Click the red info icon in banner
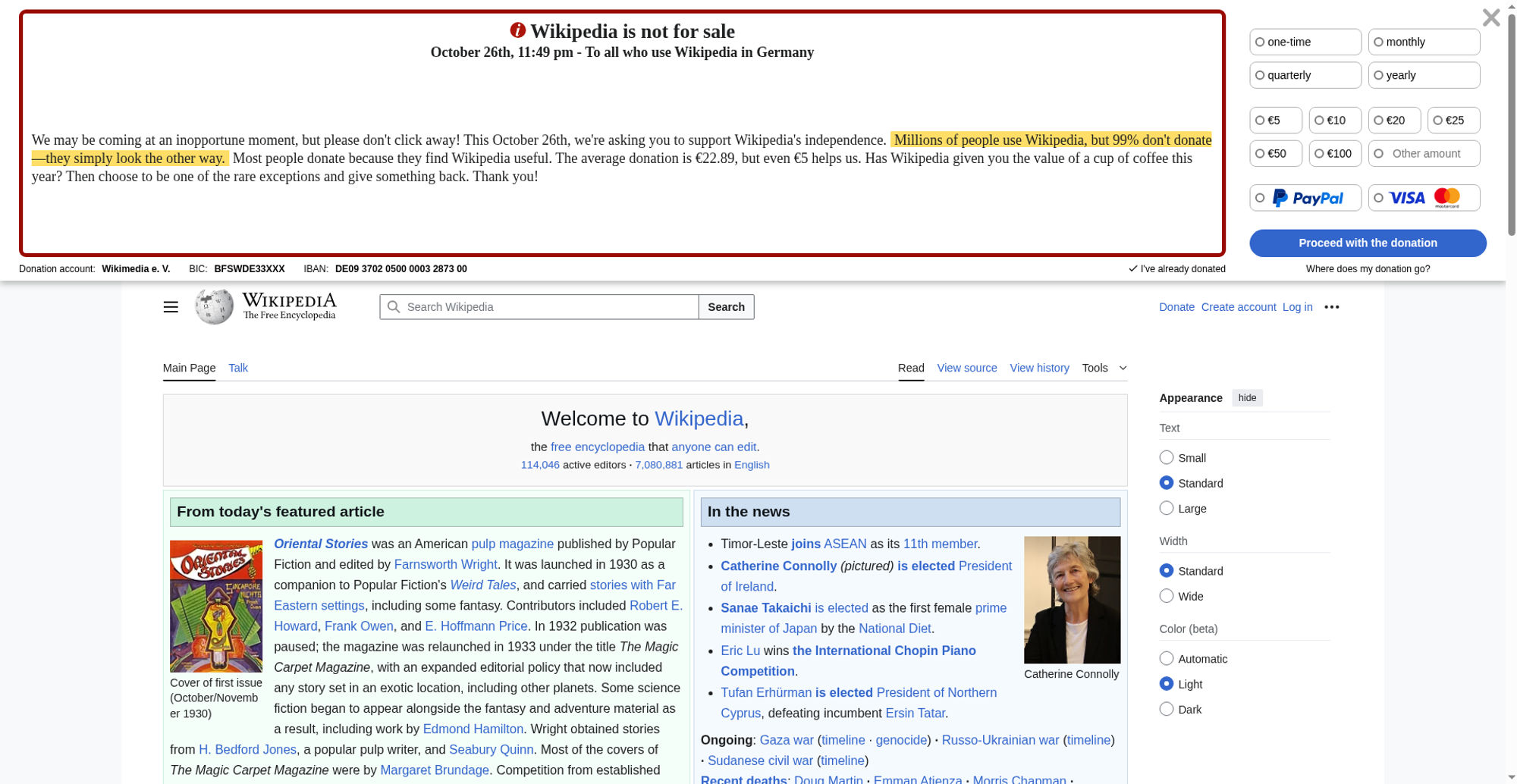 517,30
